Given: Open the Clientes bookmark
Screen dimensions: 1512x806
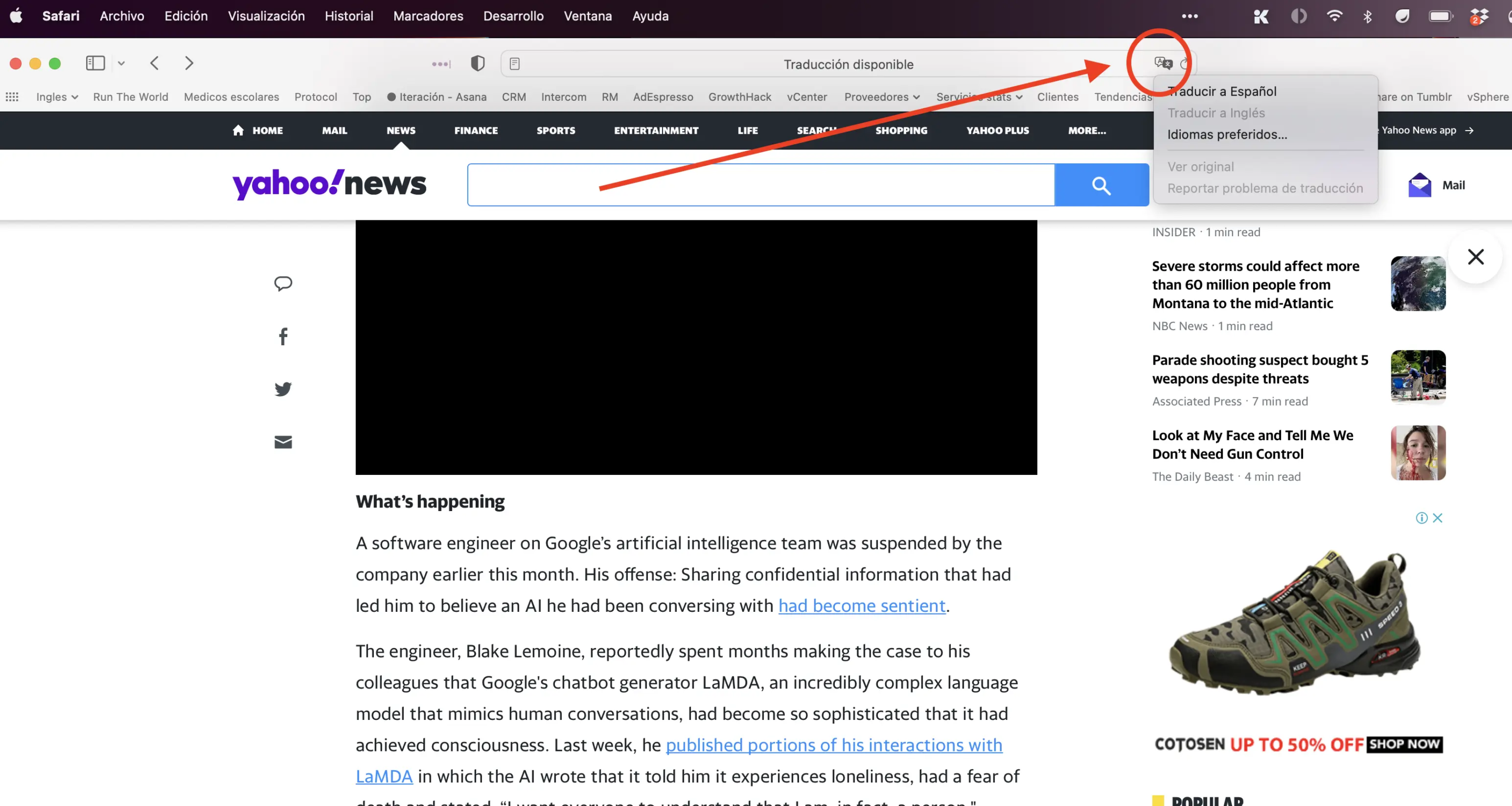Looking at the screenshot, I should 1057,97.
